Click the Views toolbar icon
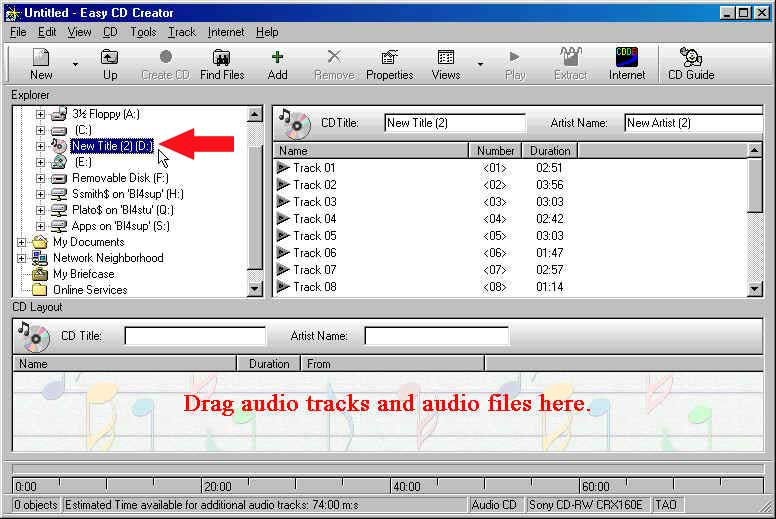This screenshot has width=776, height=519. click(446, 64)
